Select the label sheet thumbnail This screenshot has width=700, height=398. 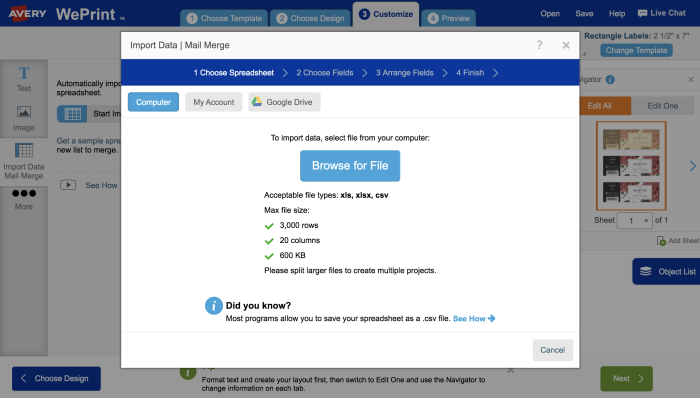coord(631,166)
